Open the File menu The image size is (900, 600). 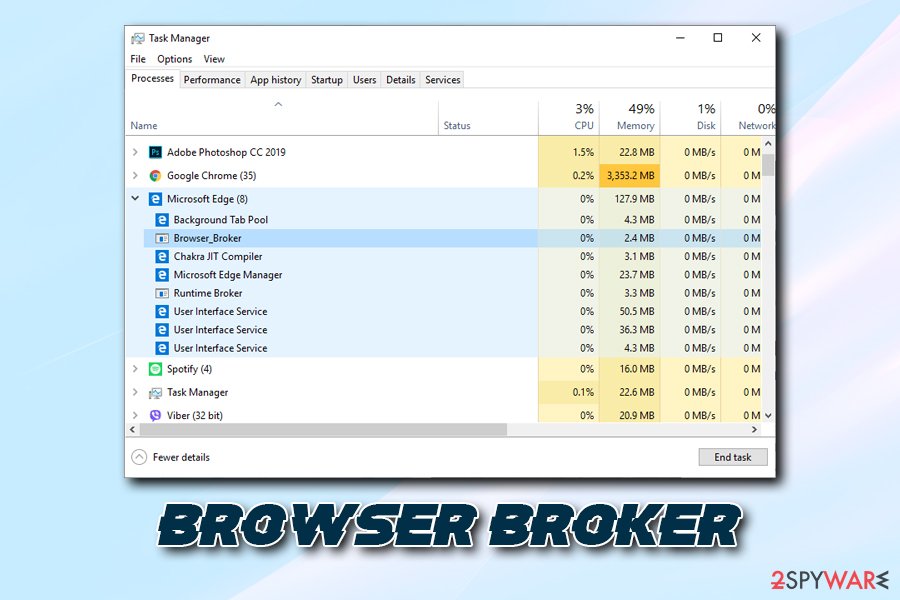[138, 59]
